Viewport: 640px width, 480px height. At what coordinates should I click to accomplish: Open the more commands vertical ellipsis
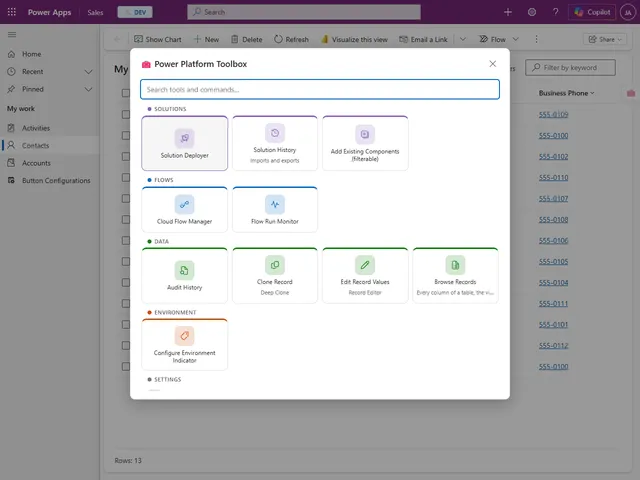click(536, 39)
